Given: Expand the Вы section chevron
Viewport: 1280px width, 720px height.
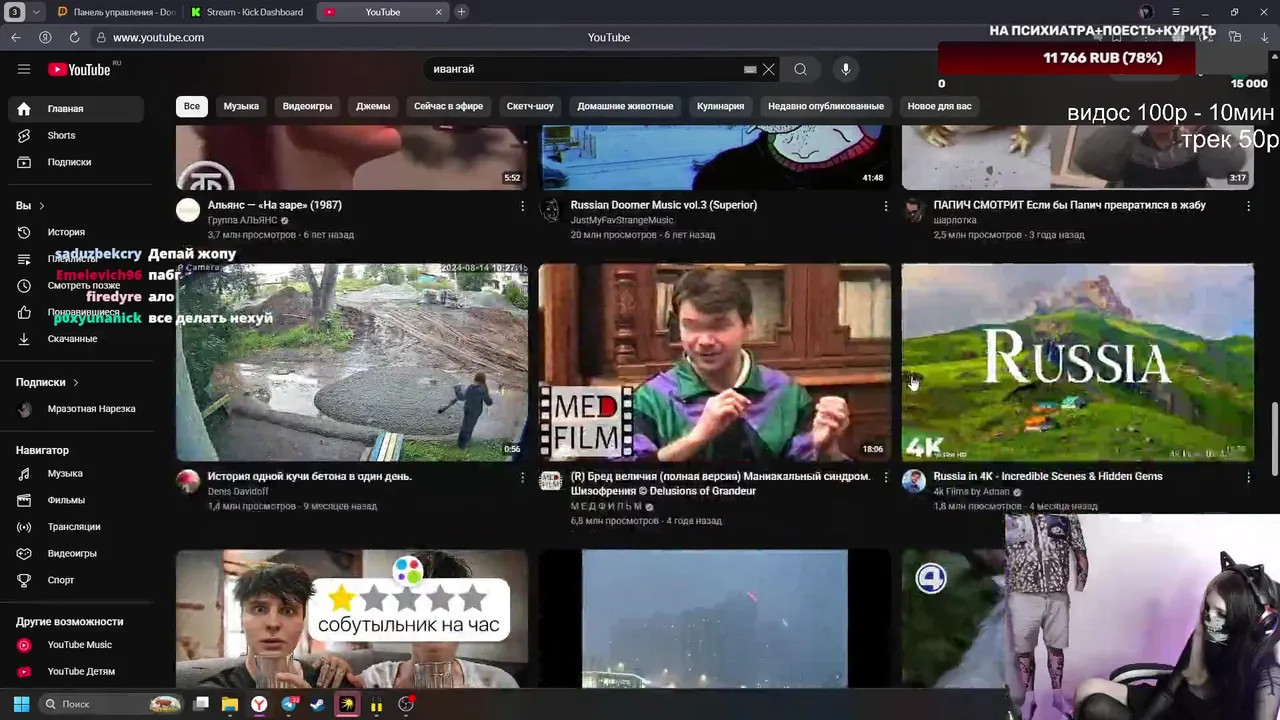Looking at the screenshot, I should [41, 206].
